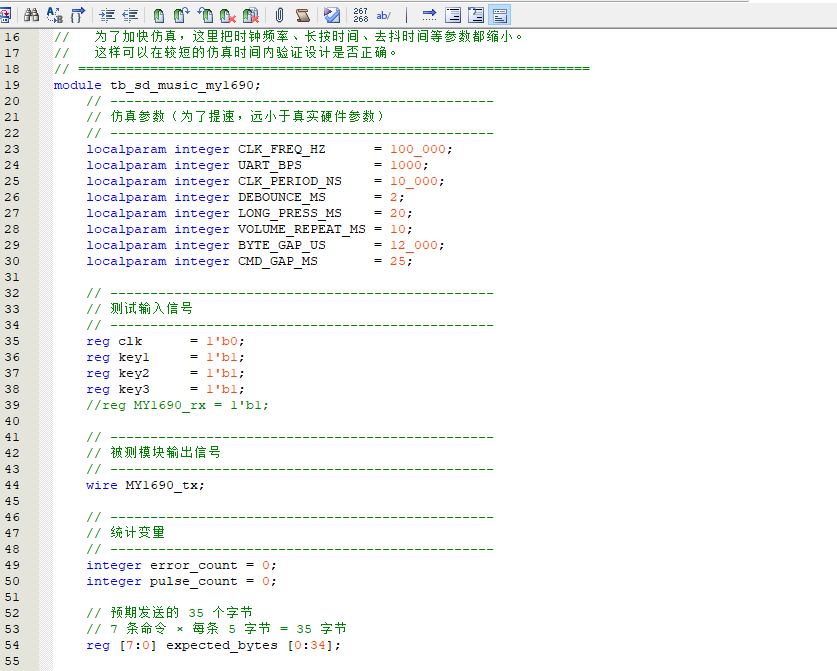The image size is (837, 671).
Task: Click UART_BPS parameter name
Action: pyautogui.click(x=270, y=165)
